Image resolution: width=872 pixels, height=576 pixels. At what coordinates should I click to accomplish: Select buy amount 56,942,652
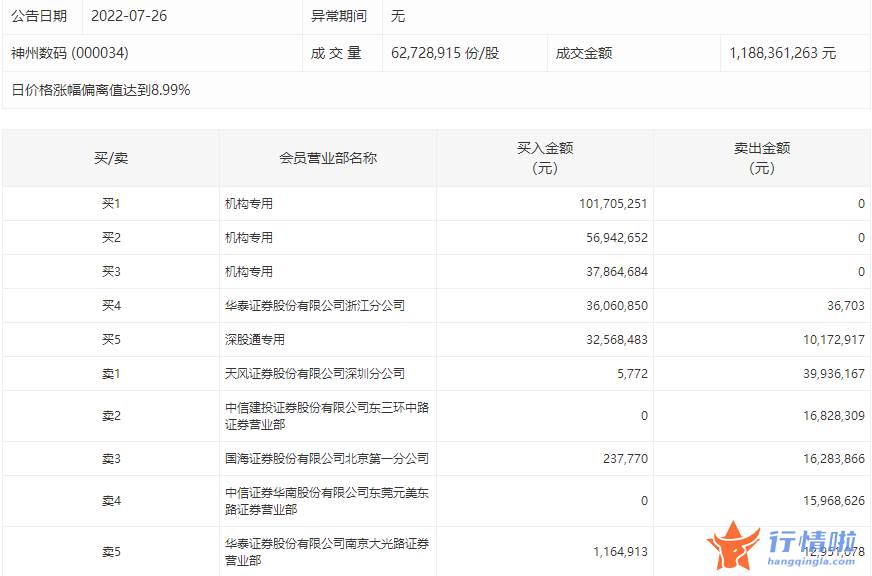[617, 237]
